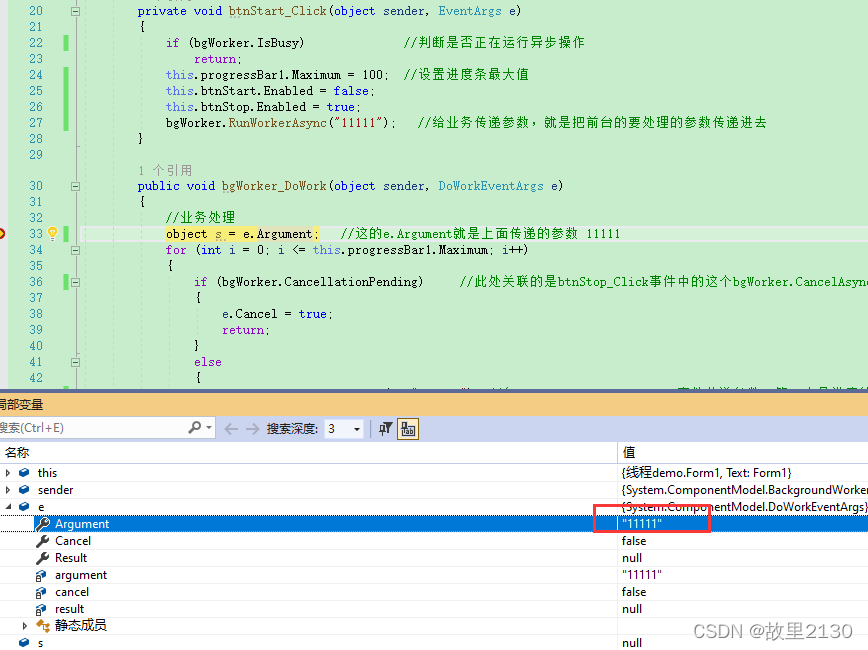Collapse the e variable node in Locals

[x=6, y=506]
